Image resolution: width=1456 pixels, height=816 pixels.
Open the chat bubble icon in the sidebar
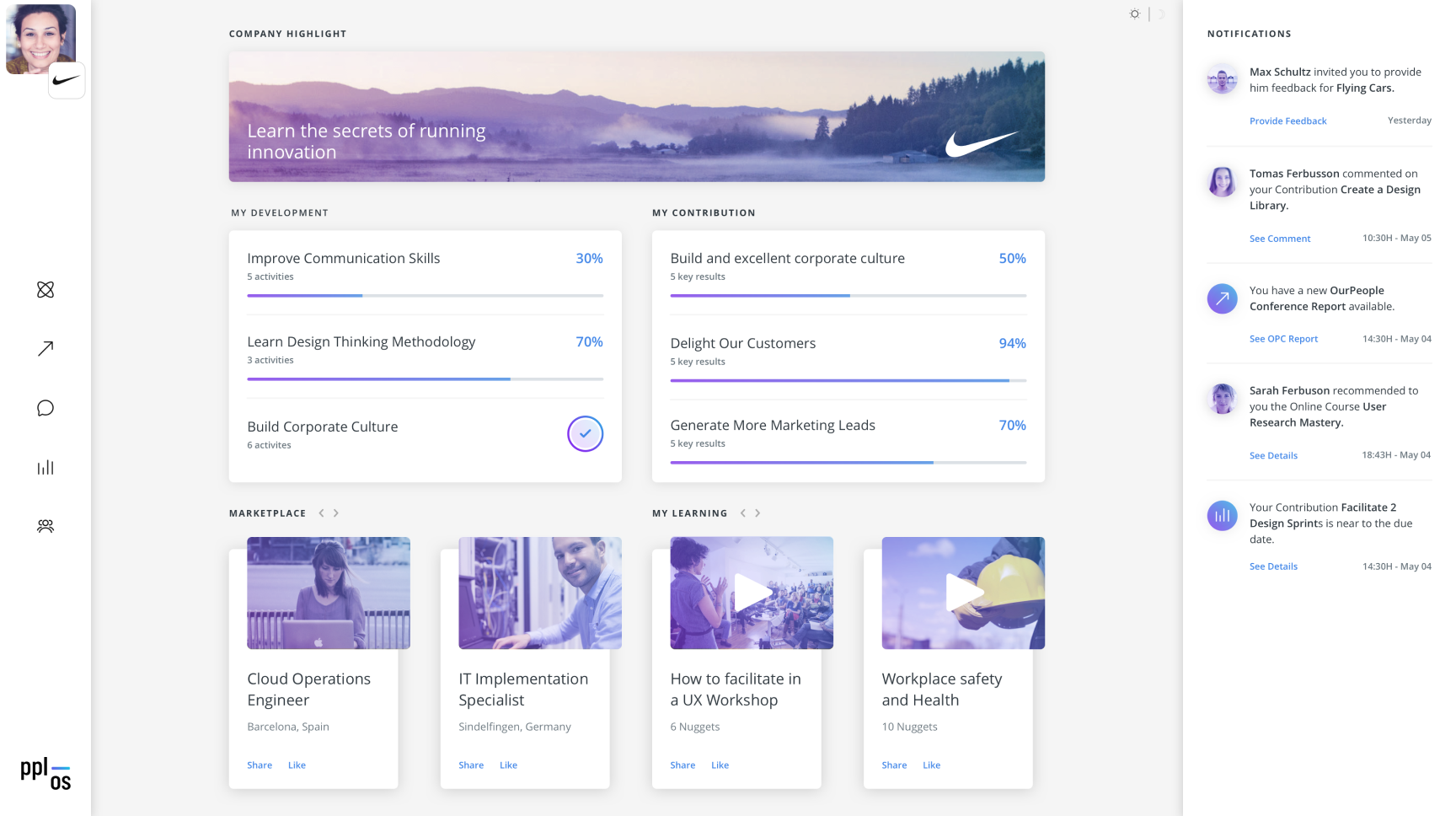pyautogui.click(x=45, y=408)
